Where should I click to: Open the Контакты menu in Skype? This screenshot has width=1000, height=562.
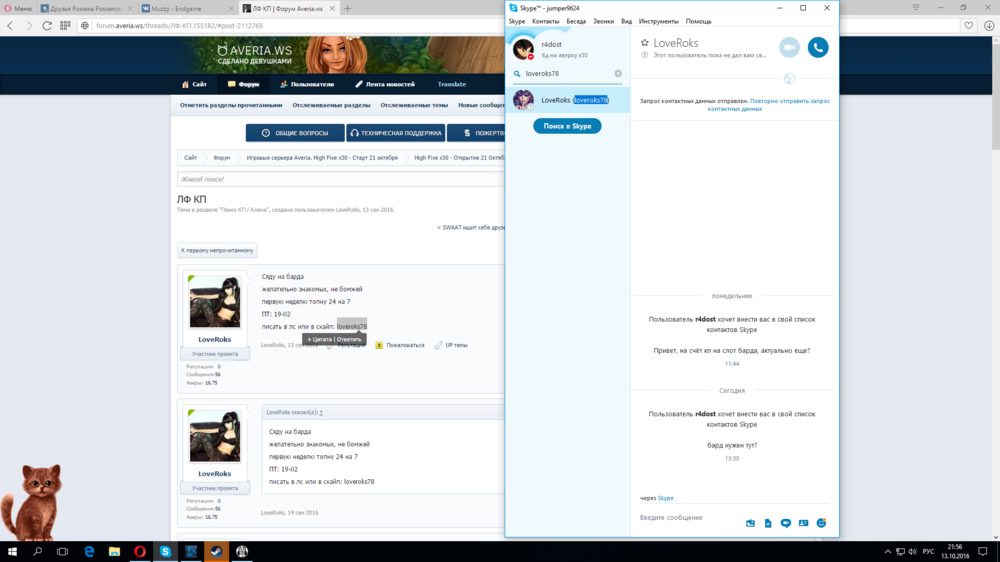click(545, 21)
